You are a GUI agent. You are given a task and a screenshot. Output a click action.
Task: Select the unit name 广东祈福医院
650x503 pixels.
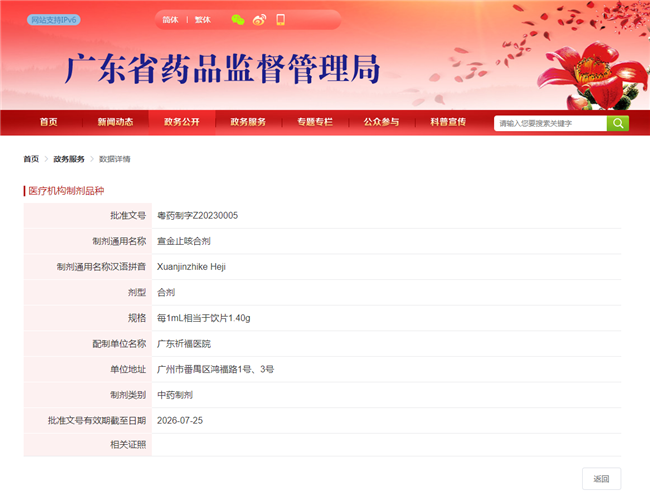click(184, 344)
